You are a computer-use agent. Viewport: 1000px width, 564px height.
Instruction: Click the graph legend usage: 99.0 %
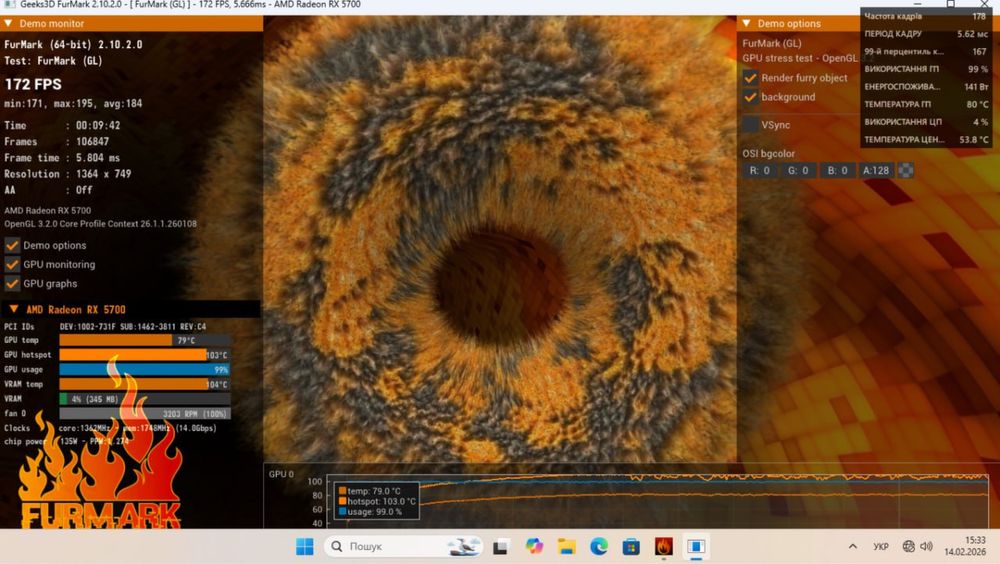(x=371, y=512)
